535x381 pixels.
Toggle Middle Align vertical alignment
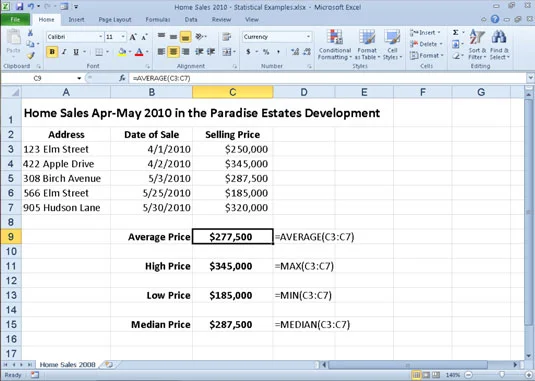coord(173,36)
